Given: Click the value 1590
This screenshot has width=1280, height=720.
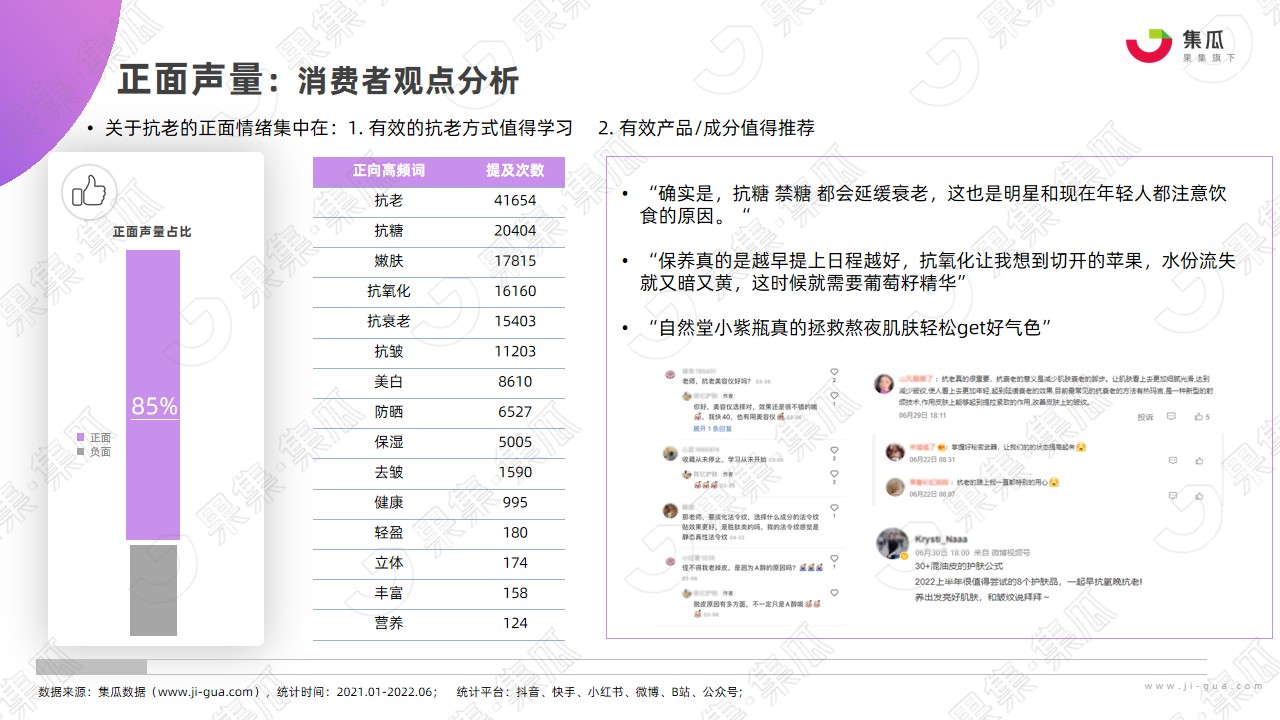Looking at the screenshot, I should click(x=515, y=472).
